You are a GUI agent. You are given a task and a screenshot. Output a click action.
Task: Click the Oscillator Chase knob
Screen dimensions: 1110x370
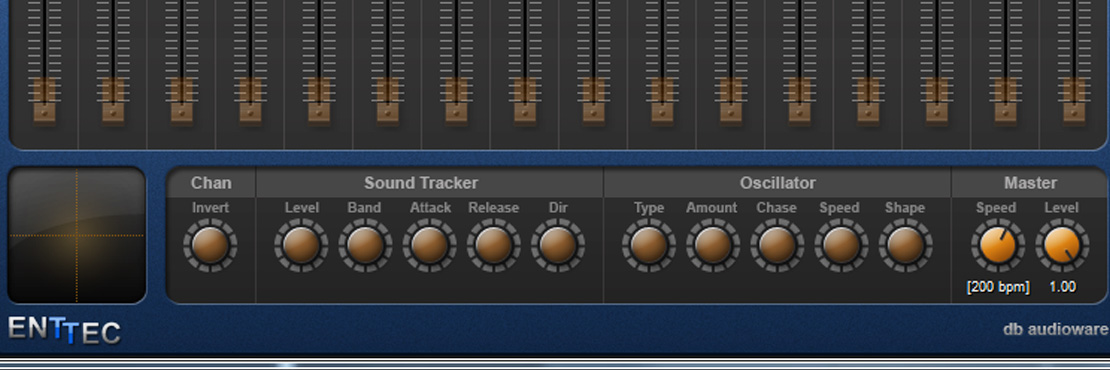pos(777,245)
